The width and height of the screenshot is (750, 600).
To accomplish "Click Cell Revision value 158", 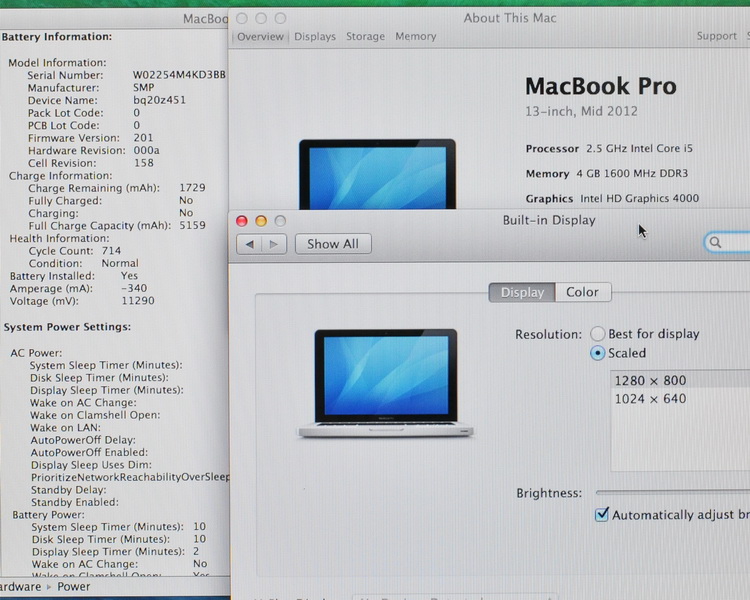I will coord(143,163).
